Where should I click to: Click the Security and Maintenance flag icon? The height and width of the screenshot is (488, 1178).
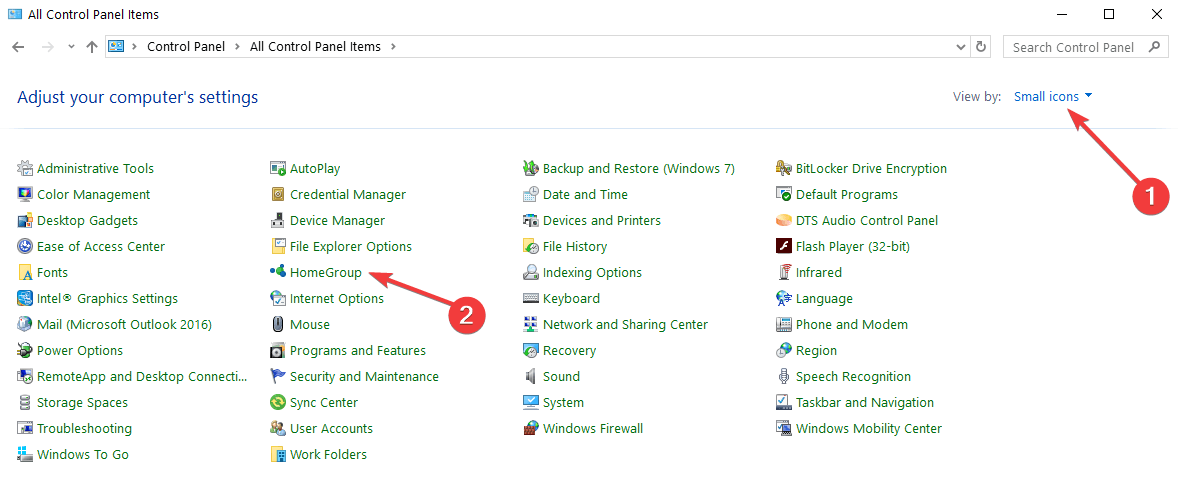(x=278, y=376)
